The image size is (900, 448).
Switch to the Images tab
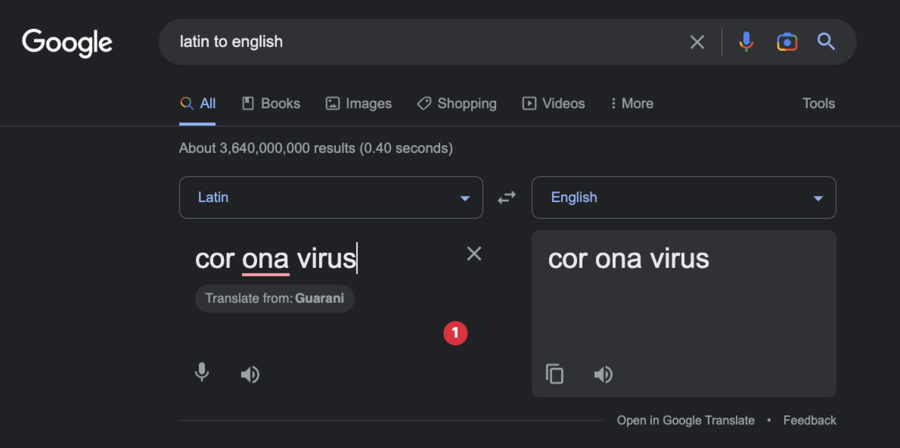[x=359, y=103]
